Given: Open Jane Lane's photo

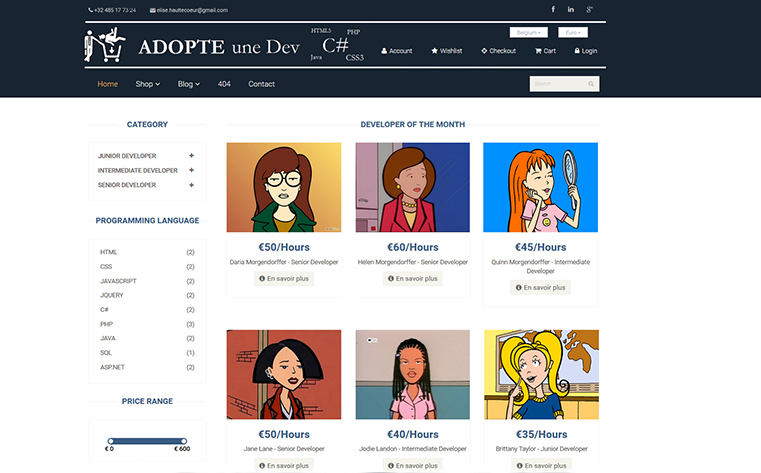Looking at the screenshot, I should (x=284, y=375).
